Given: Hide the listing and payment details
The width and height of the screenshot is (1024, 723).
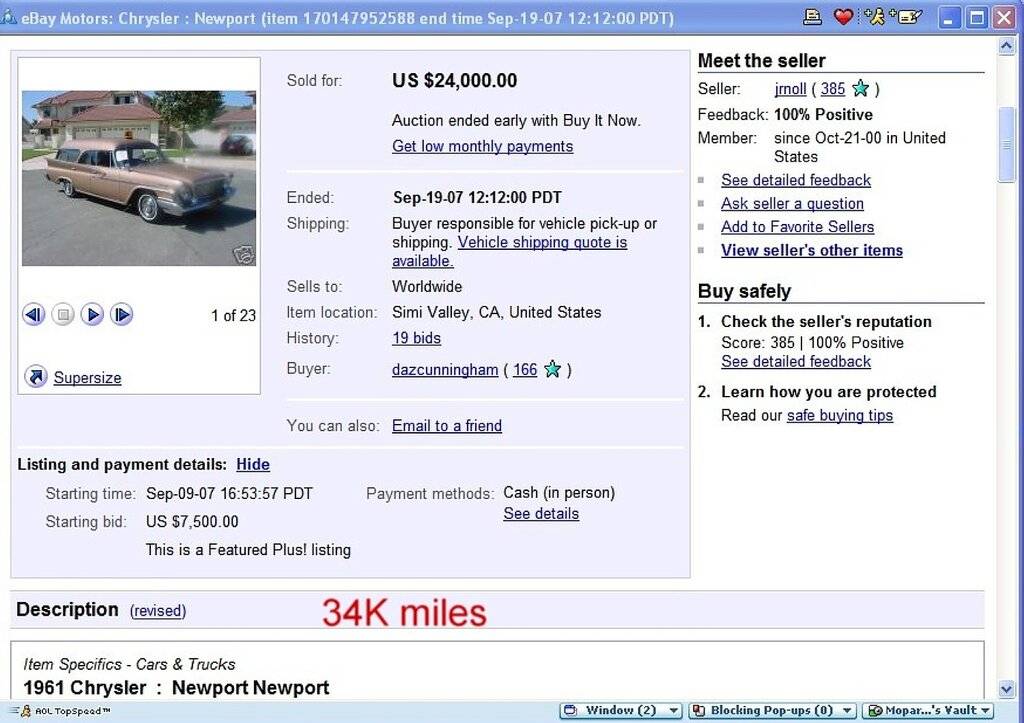Looking at the screenshot, I should pyautogui.click(x=253, y=464).
